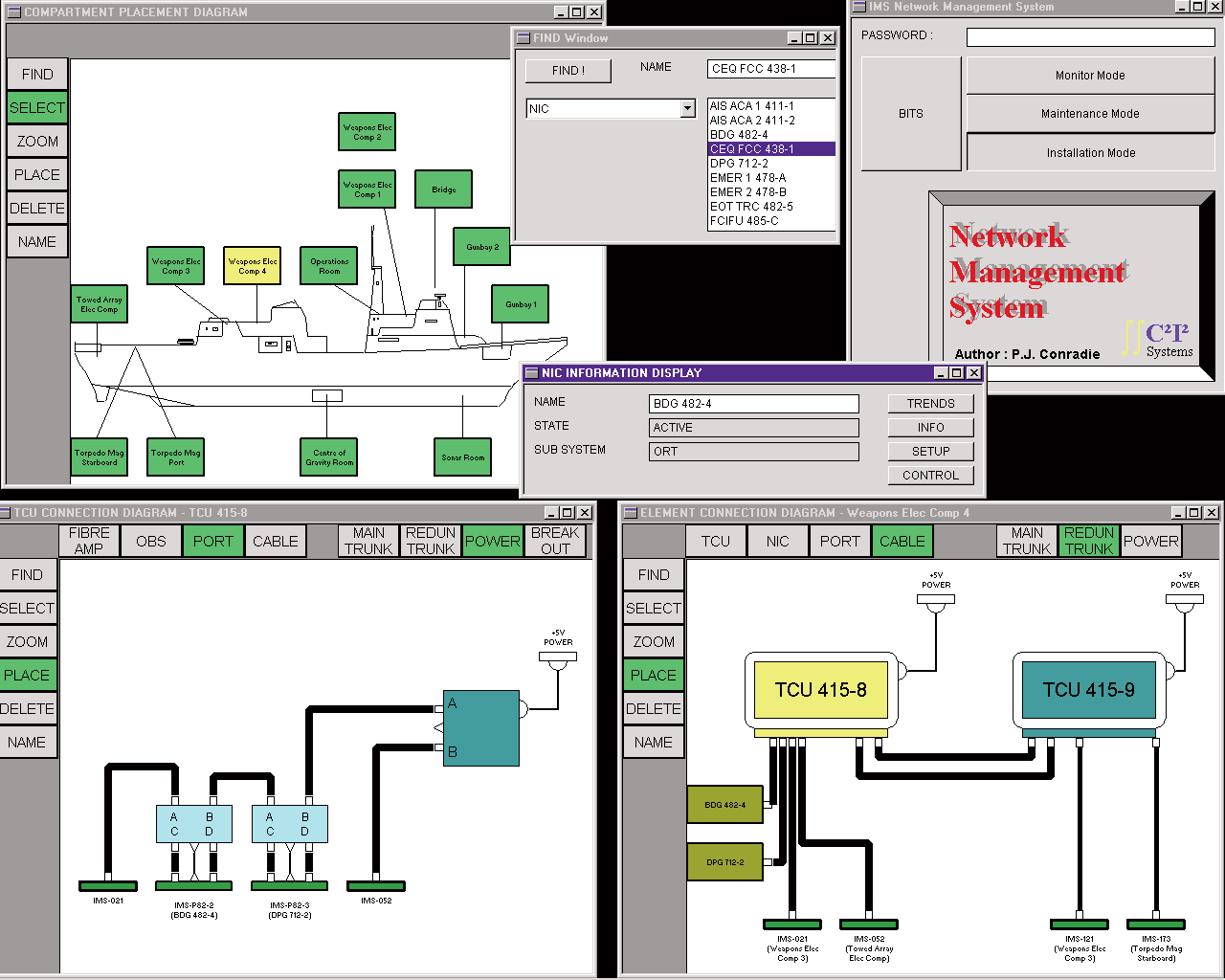
Task: Click CONTROL in NIC Information Display
Action: tap(931, 476)
